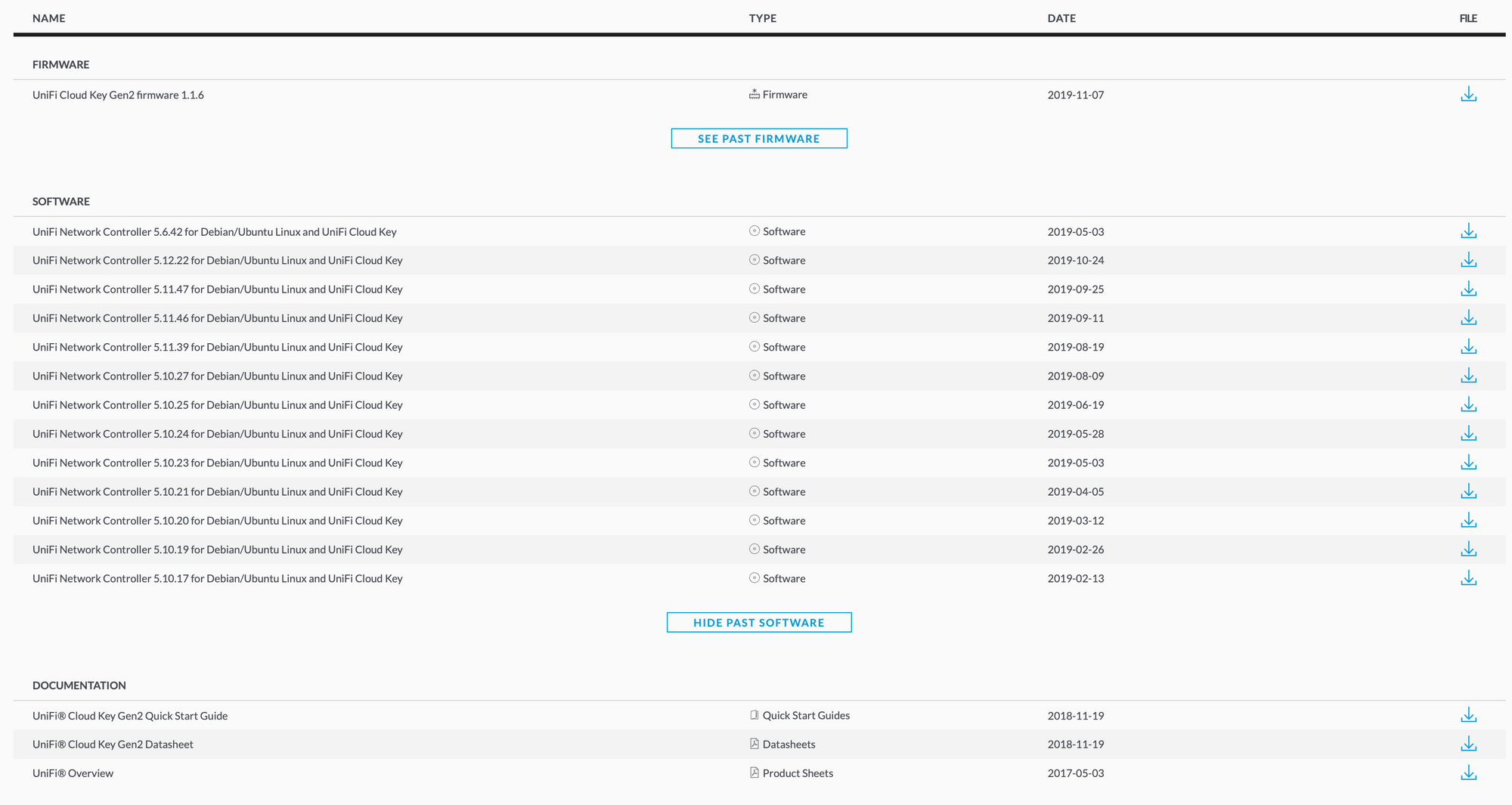Viewport: 1512px width, 805px height.
Task: Select the UniFi Network Controller 5.10.24 row
Action: (x=217, y=434)
